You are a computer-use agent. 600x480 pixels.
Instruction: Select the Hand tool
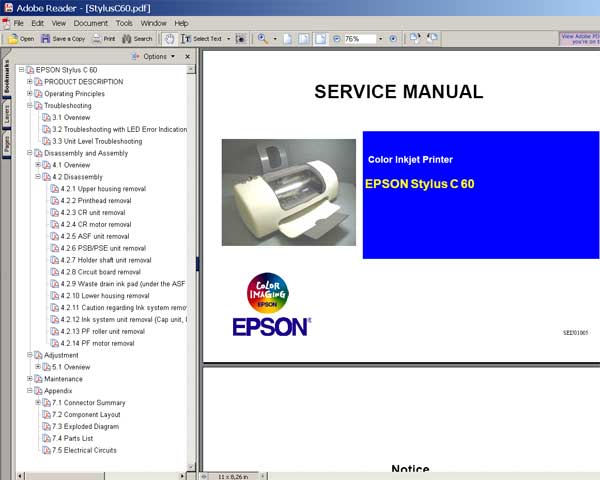(169, 39)
